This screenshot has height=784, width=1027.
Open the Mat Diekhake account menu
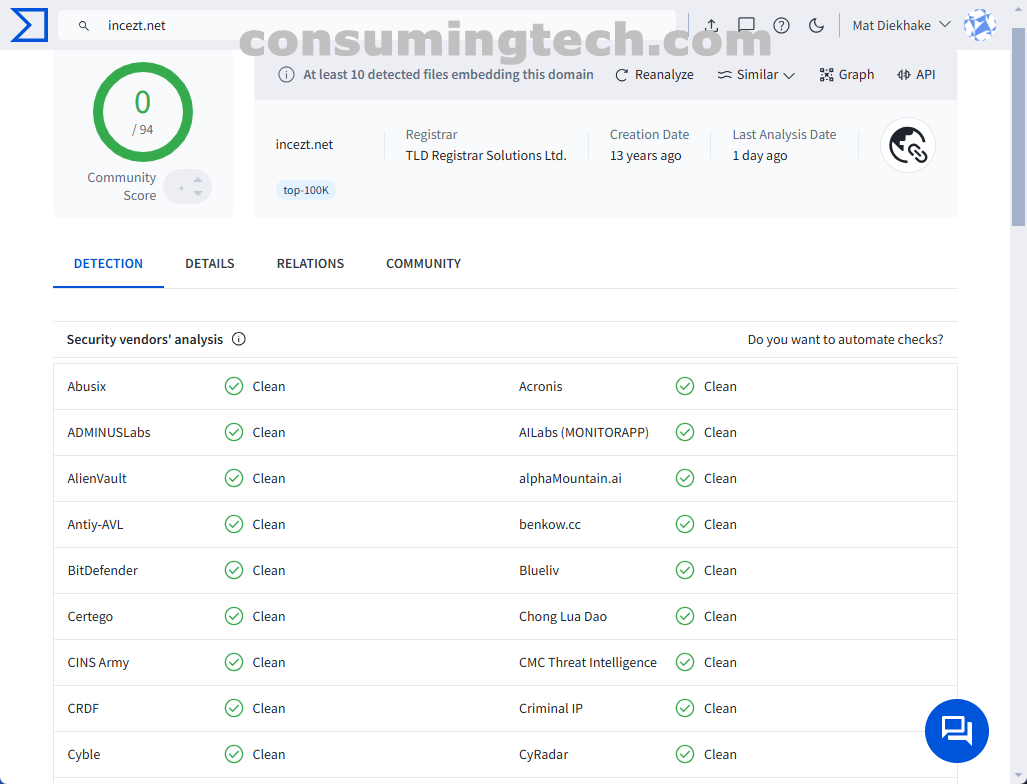tap(900, 25)
